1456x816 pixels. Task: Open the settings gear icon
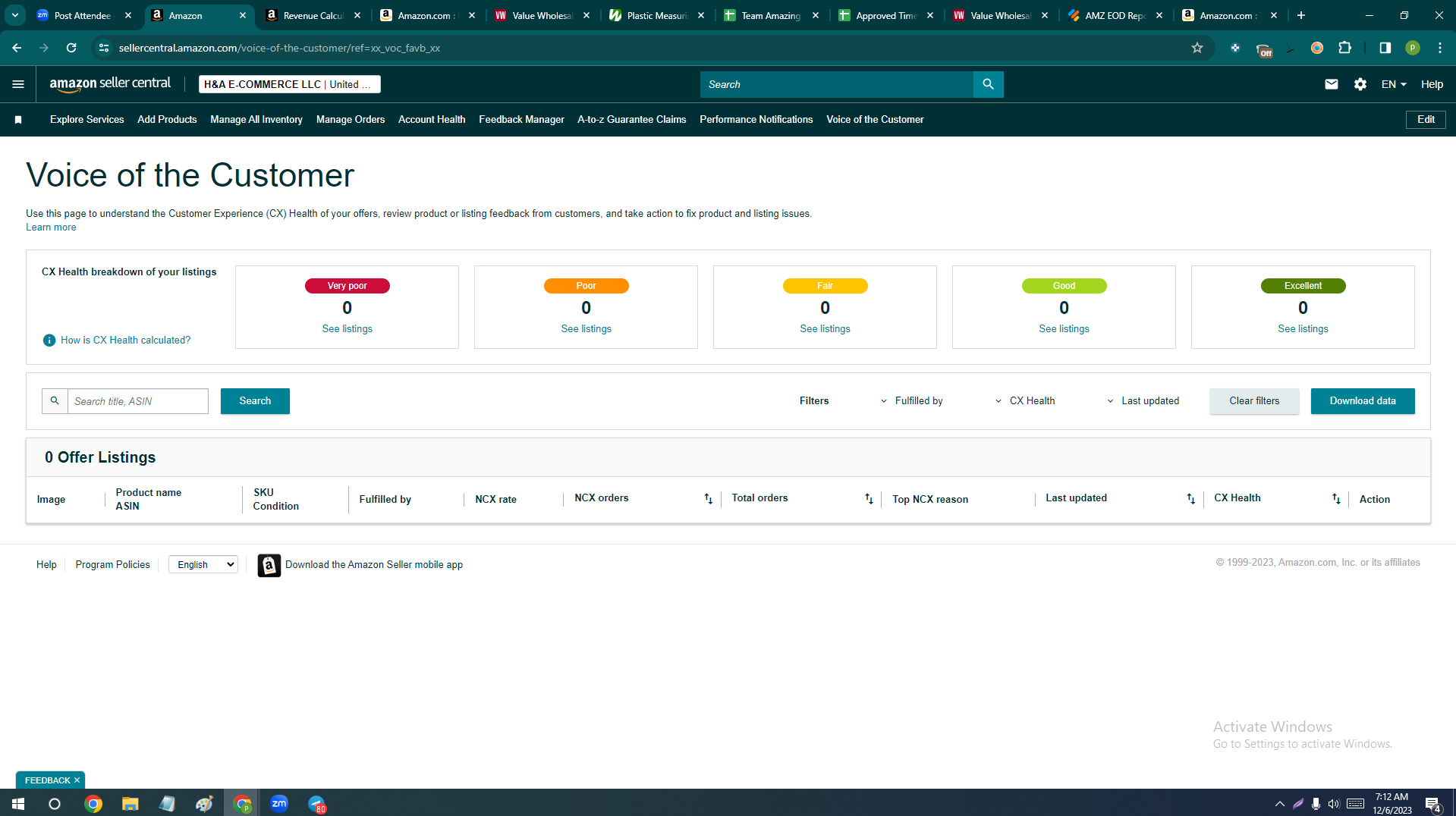click(1360, 84)
